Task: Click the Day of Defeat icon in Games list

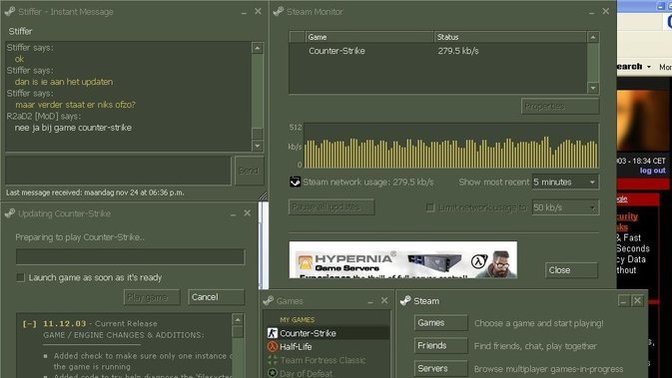Action: coord(272,373)
